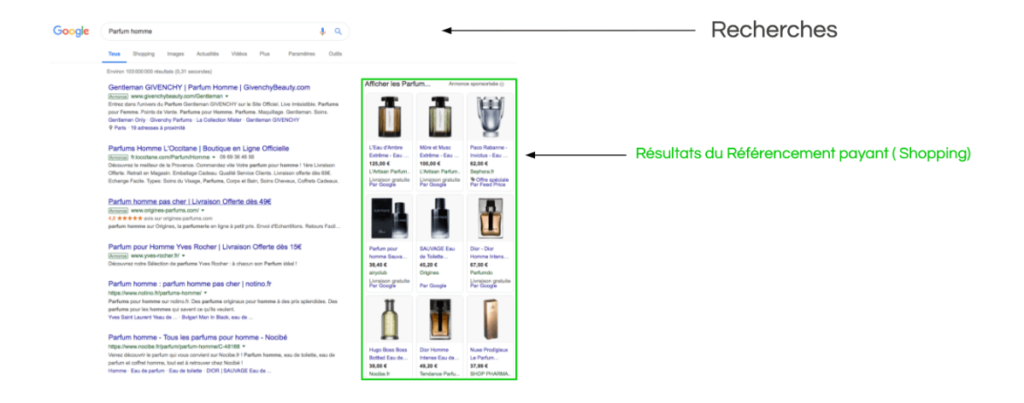Expand dropdown arrow next to notino.fr URL
Screen dimensions: 1024x403
coord(205,293)
